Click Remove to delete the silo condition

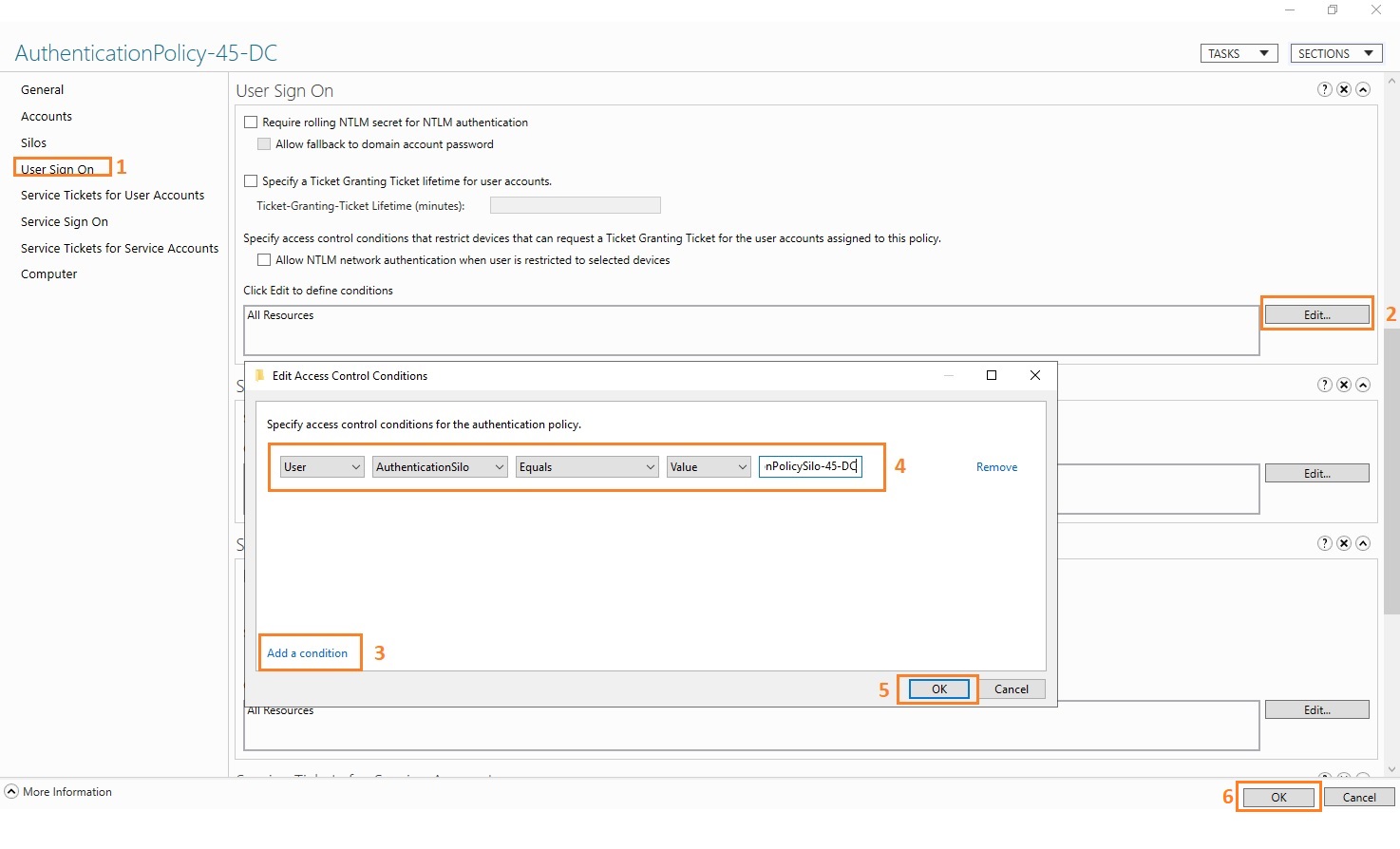point(996,466)
